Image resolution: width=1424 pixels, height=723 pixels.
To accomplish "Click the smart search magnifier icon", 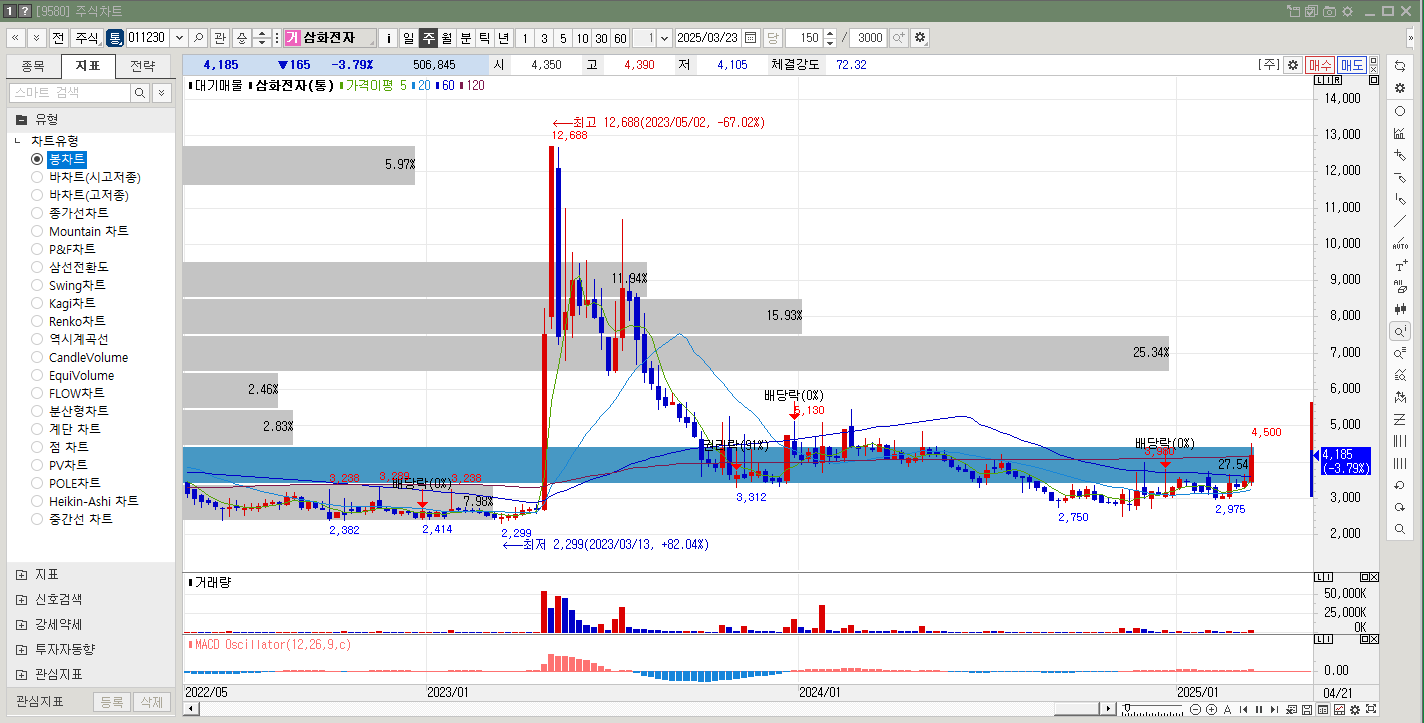I will click(x=140, y=92).
